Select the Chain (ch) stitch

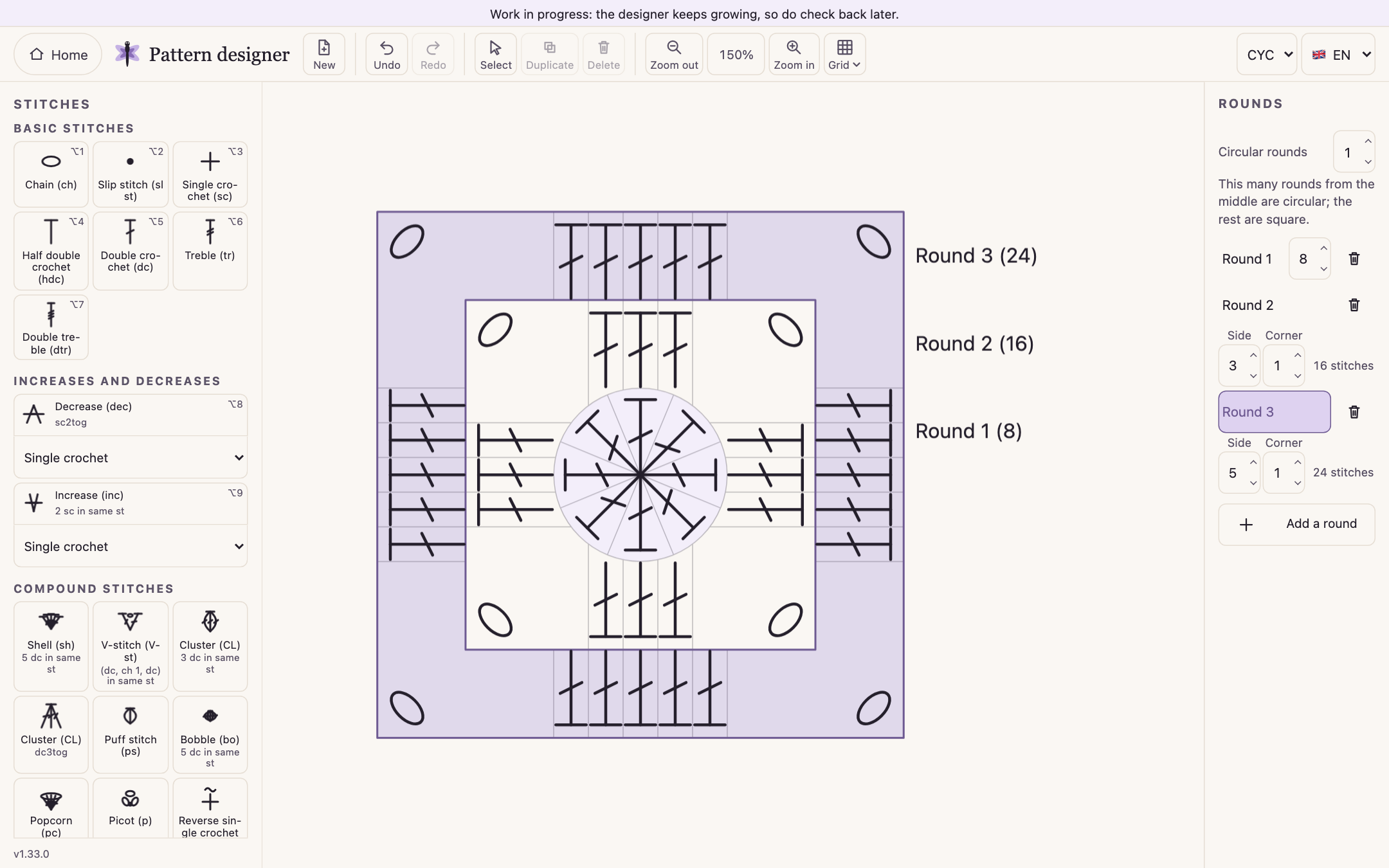[51, 174]
